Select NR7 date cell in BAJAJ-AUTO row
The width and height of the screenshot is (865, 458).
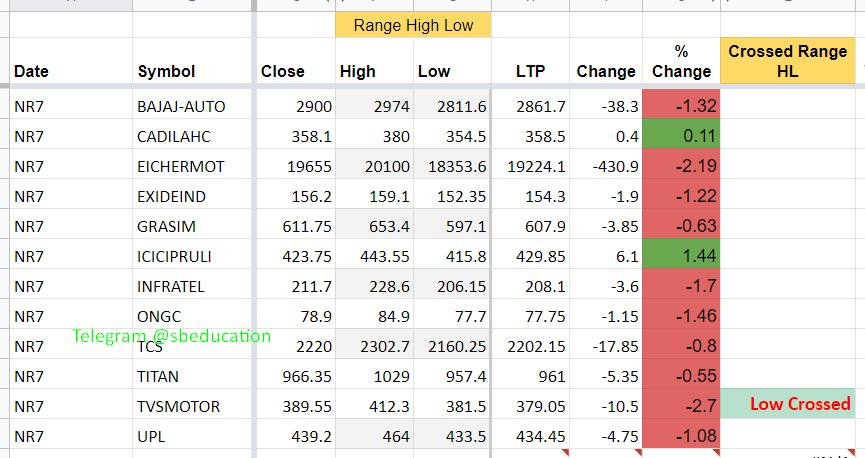[x=71, y=106]
